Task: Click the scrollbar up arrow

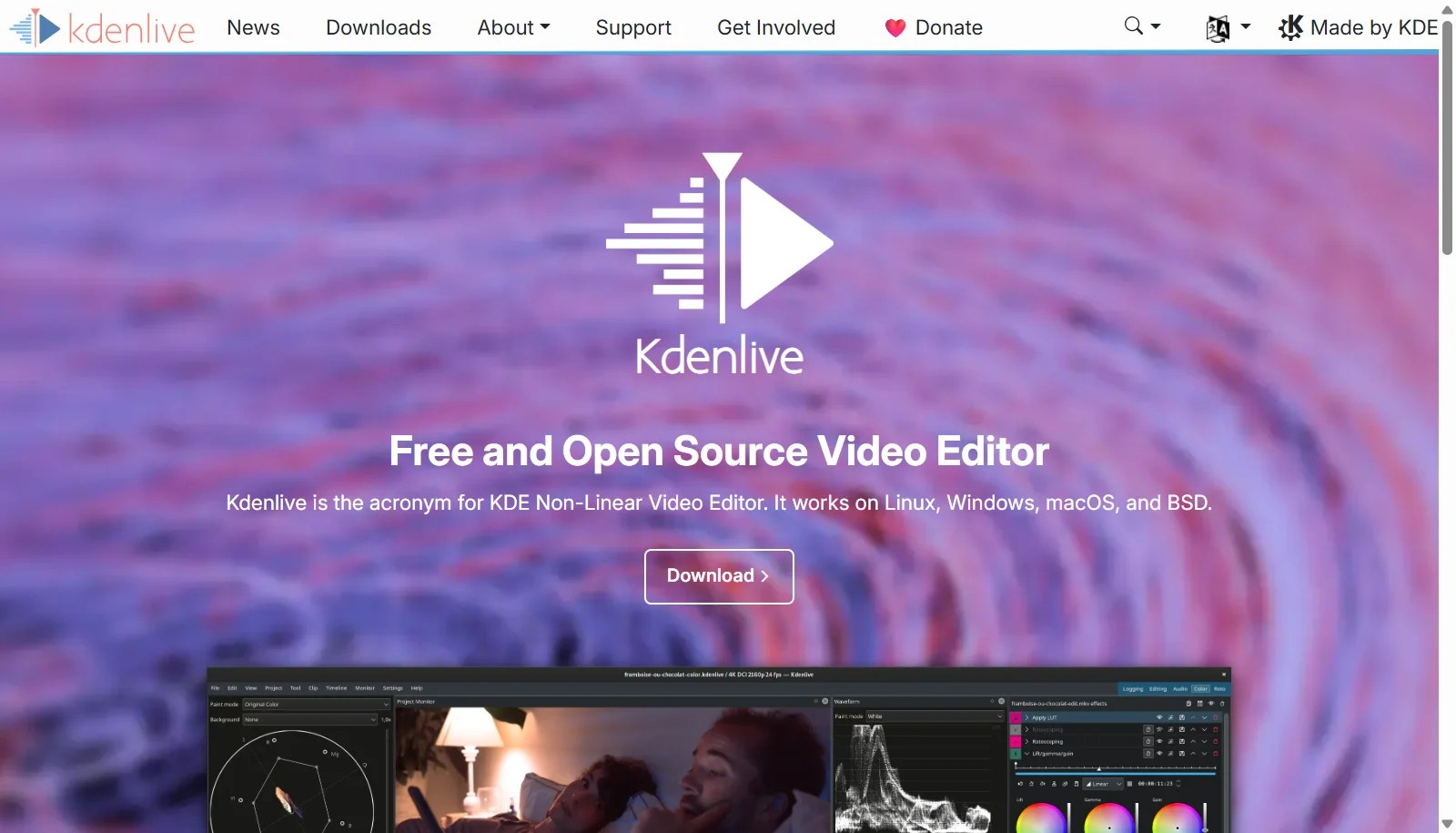Action: [x=1447, y=9]
